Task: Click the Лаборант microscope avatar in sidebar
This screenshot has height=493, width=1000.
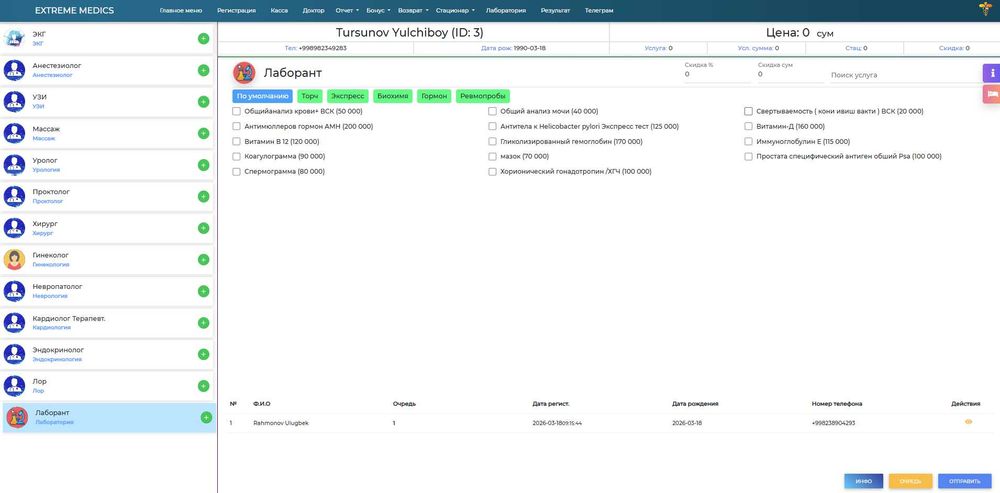Action: pyautogui.click(x=17, y=418)
